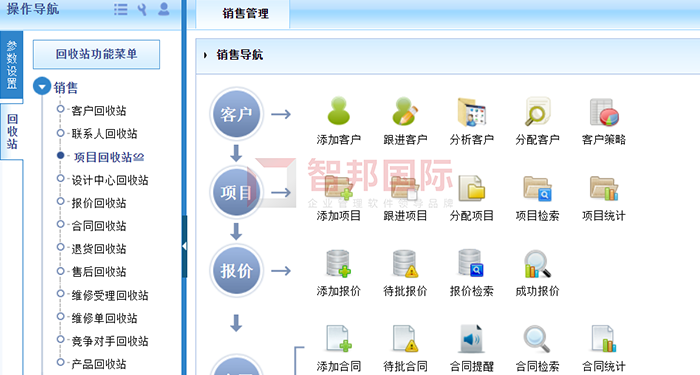
Task: Click the 销售导航 section title
Action: [240, 55]
